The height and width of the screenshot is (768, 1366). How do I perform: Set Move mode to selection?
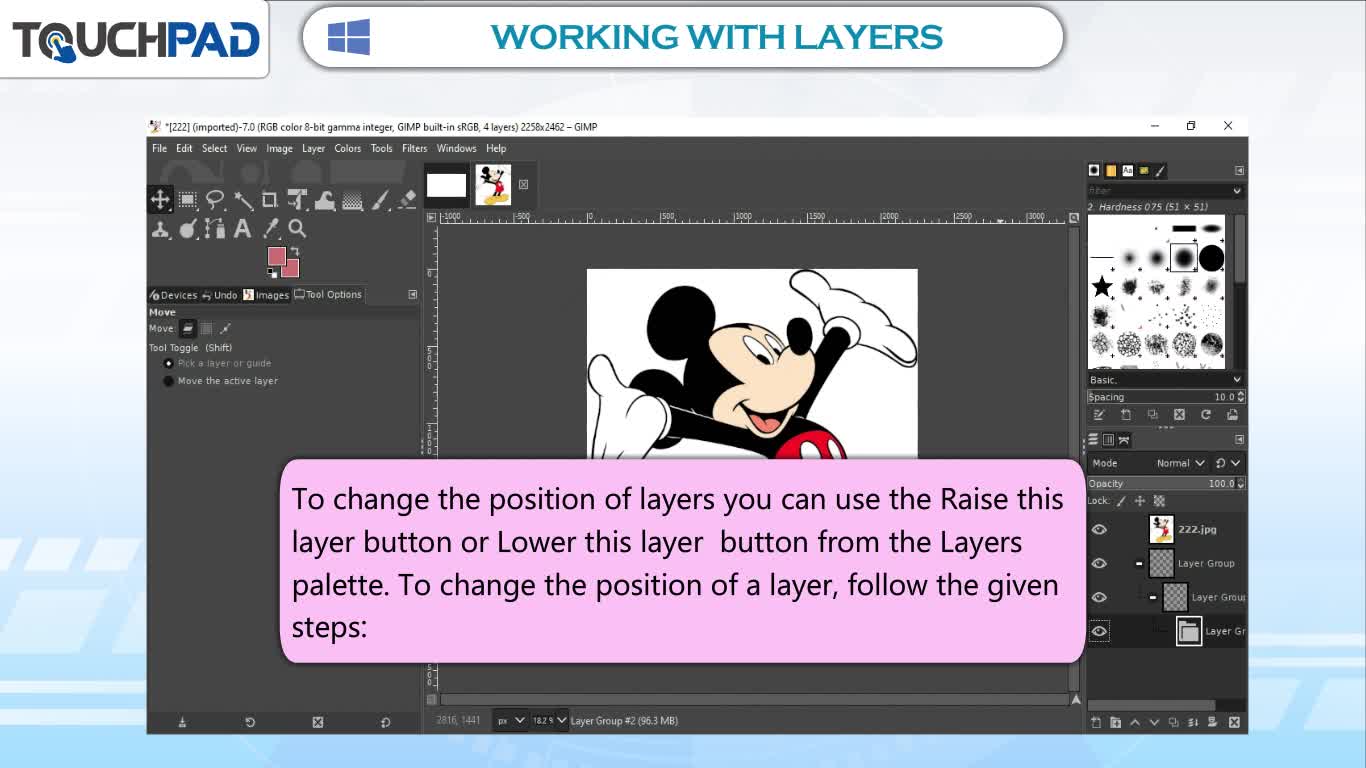click(206, 328)
